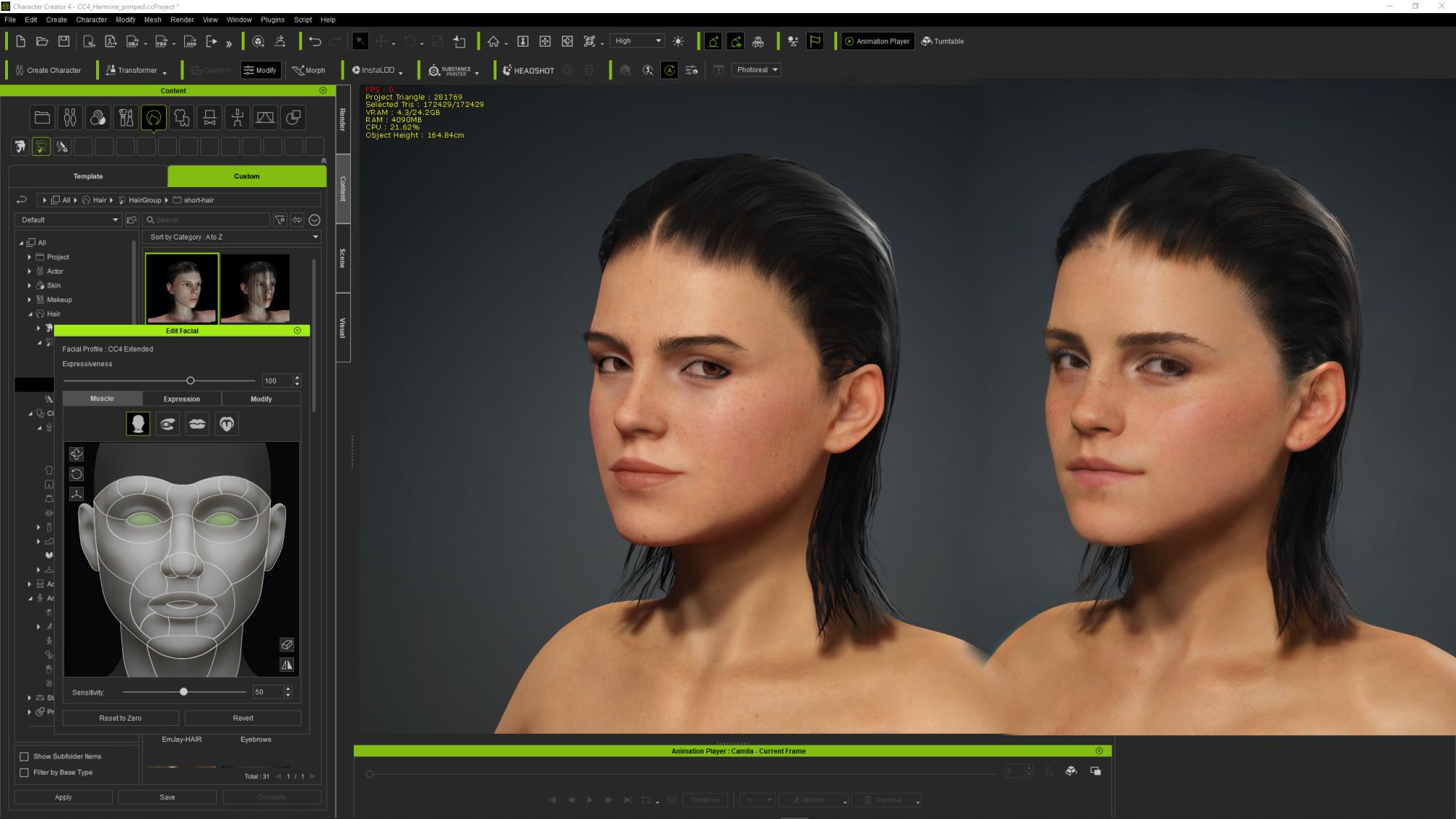Open the Photoreal render mode dropdown

click(756, 70)
